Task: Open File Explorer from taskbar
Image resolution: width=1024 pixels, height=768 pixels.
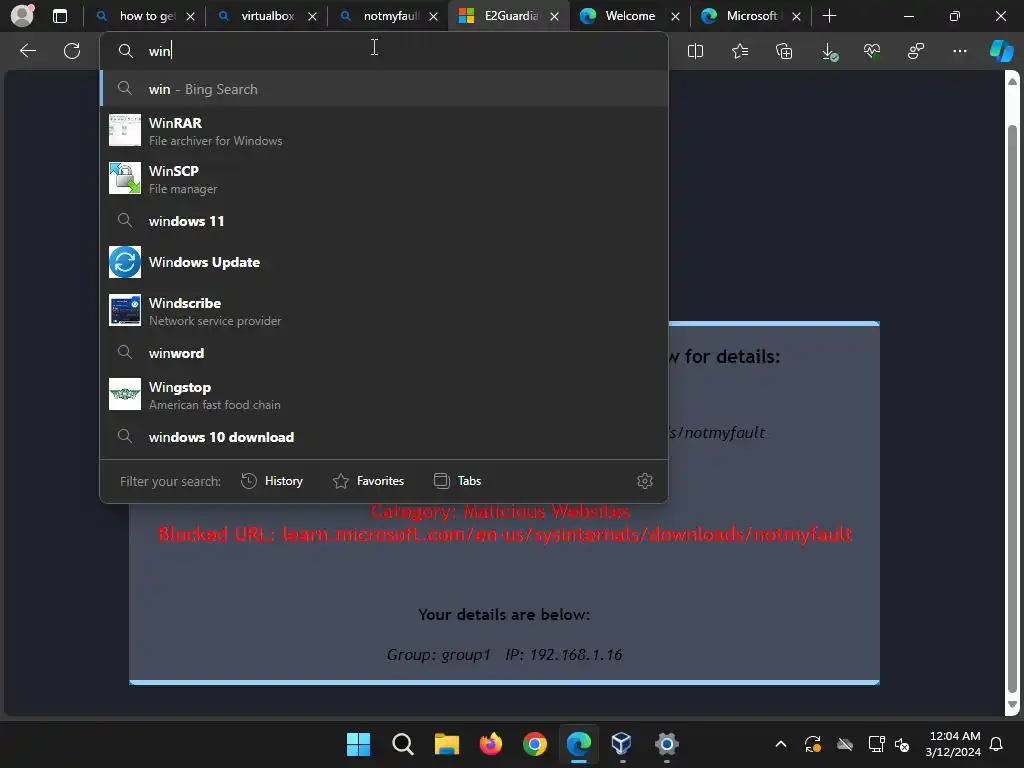Action: [447, 744]
